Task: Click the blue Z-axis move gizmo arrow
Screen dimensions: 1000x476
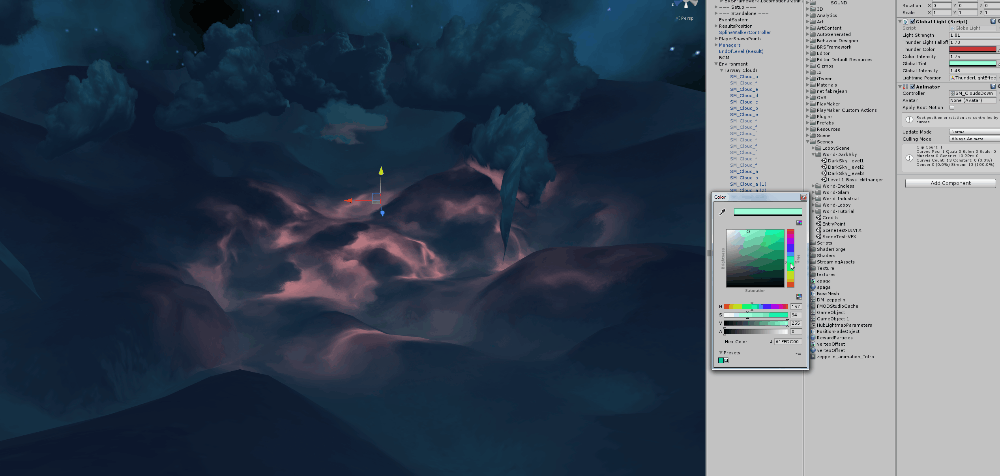Action: [x=382, y=212]
